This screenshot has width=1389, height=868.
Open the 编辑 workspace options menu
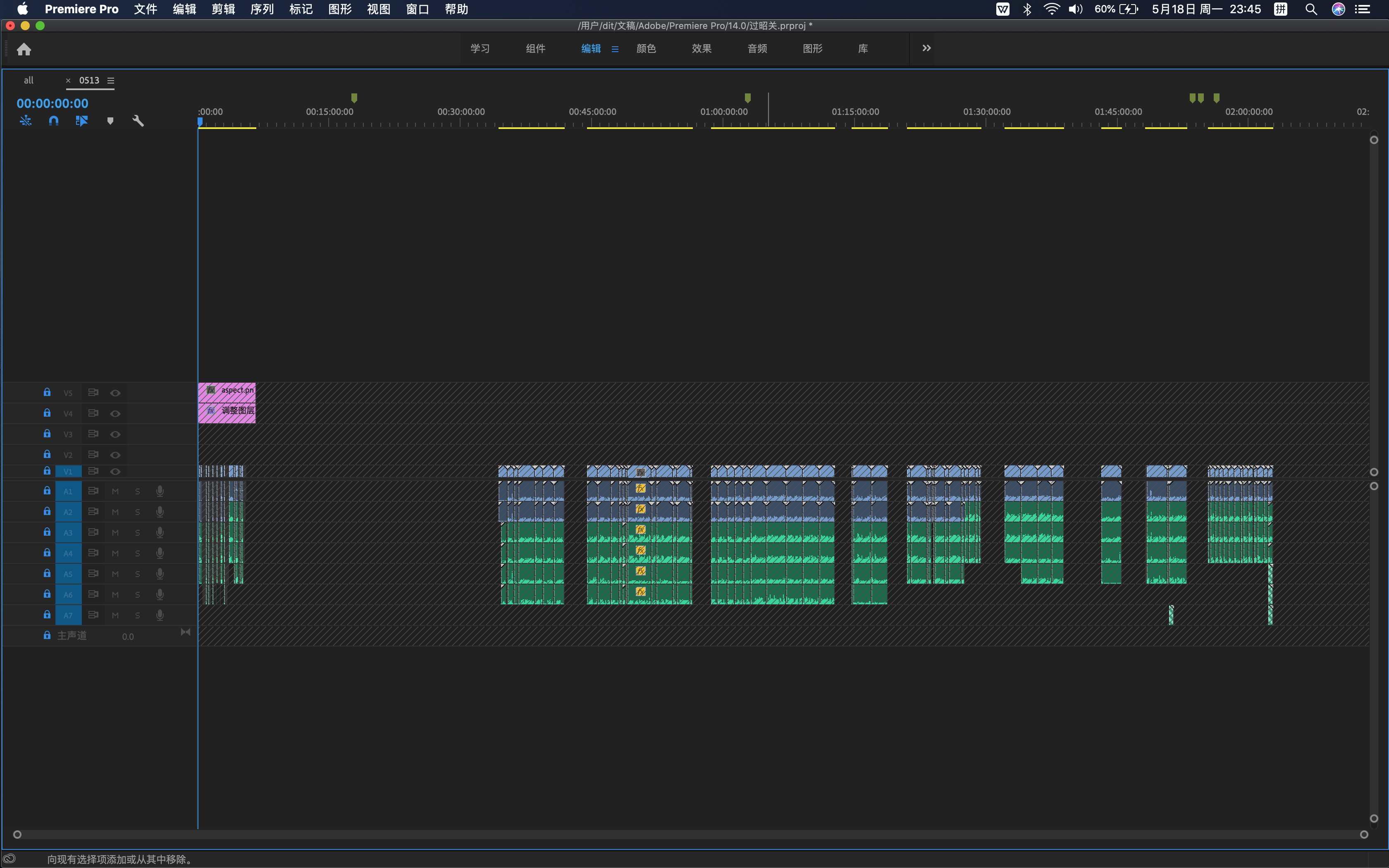coord(615,49)
